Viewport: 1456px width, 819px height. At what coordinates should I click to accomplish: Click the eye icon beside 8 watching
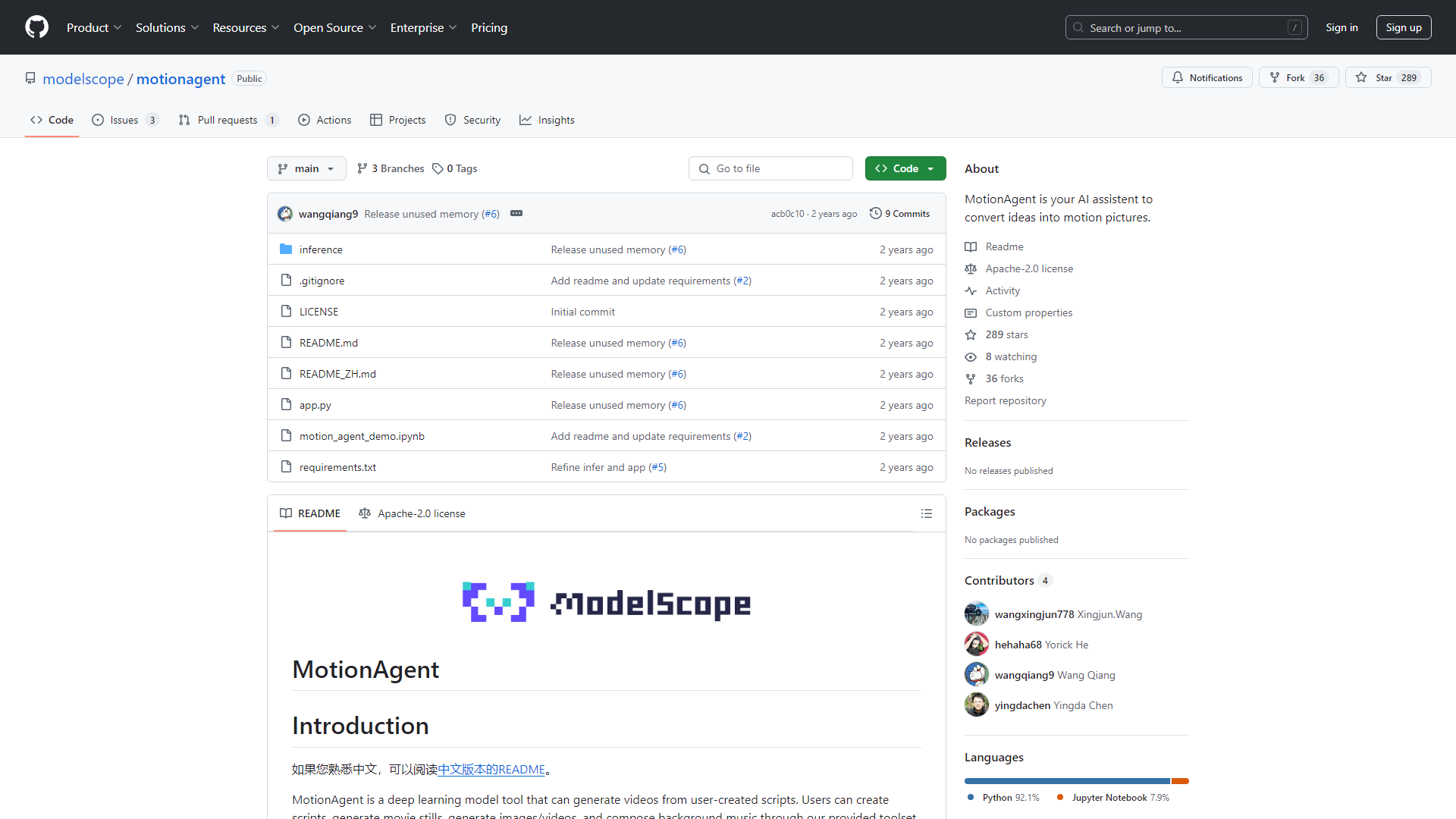[x=971, y=356]
